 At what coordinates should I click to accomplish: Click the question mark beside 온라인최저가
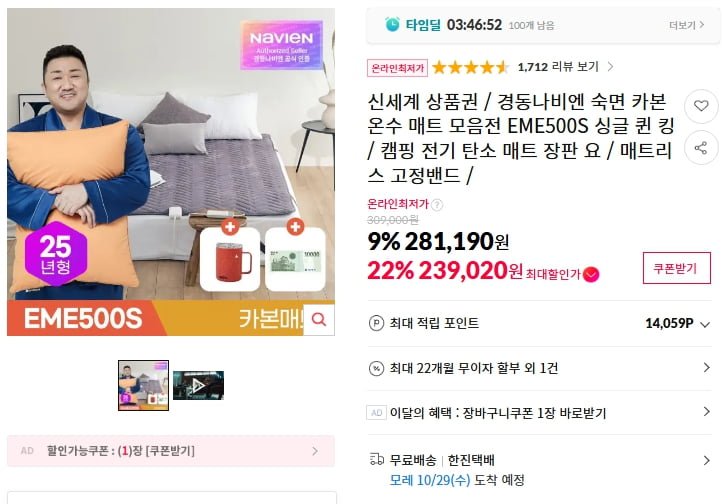(x=437, y=204)
